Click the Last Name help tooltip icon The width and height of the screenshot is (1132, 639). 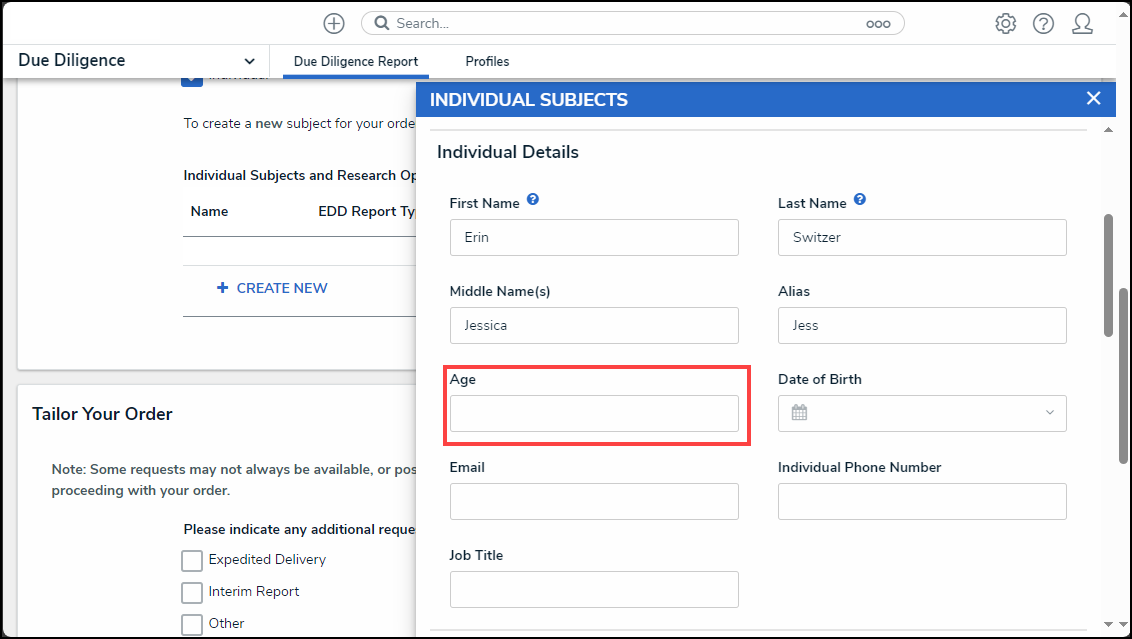pos(860,199)
